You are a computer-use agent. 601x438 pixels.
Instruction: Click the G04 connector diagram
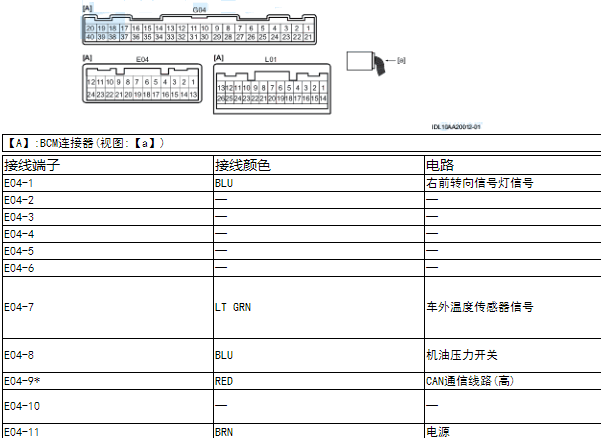click(x=199, y=30)
